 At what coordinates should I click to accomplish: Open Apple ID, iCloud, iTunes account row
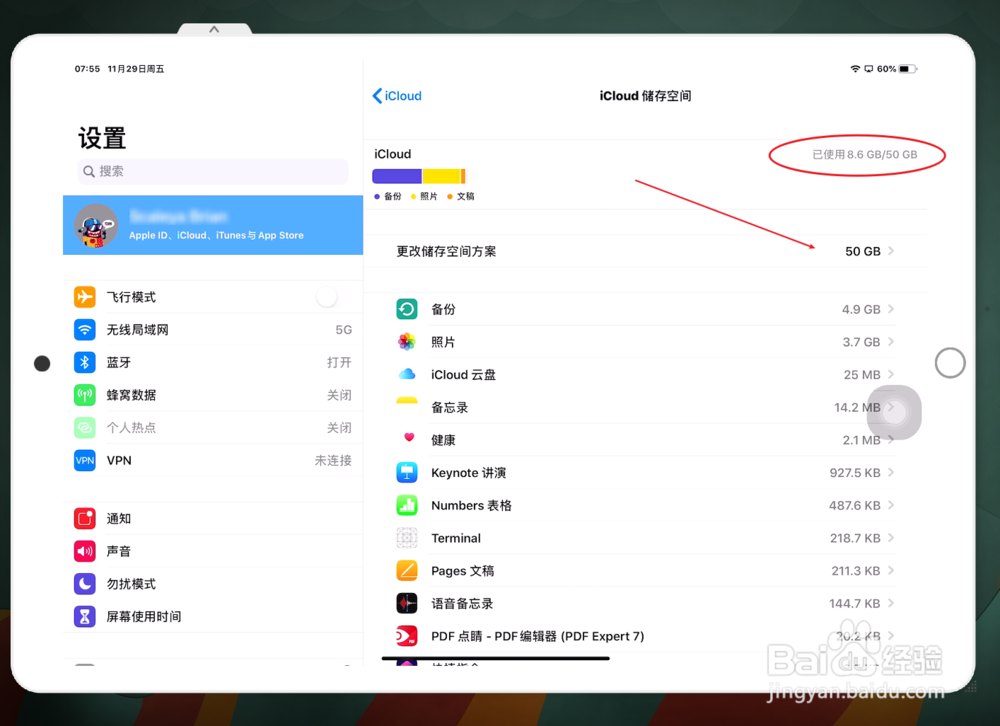(x=213, y=225)
